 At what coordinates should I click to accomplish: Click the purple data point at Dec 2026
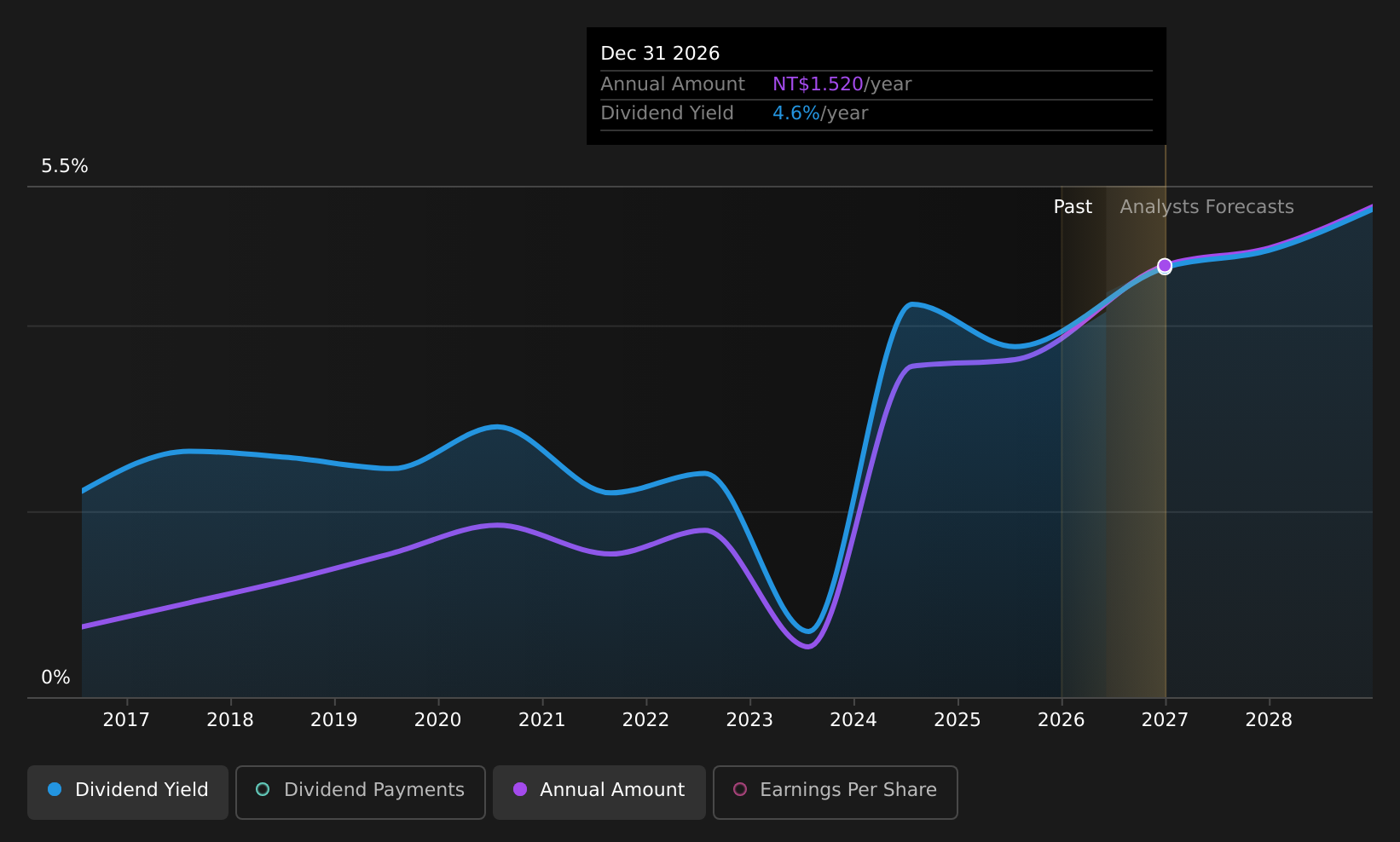pyautogui.click(x=1165, y=266)
